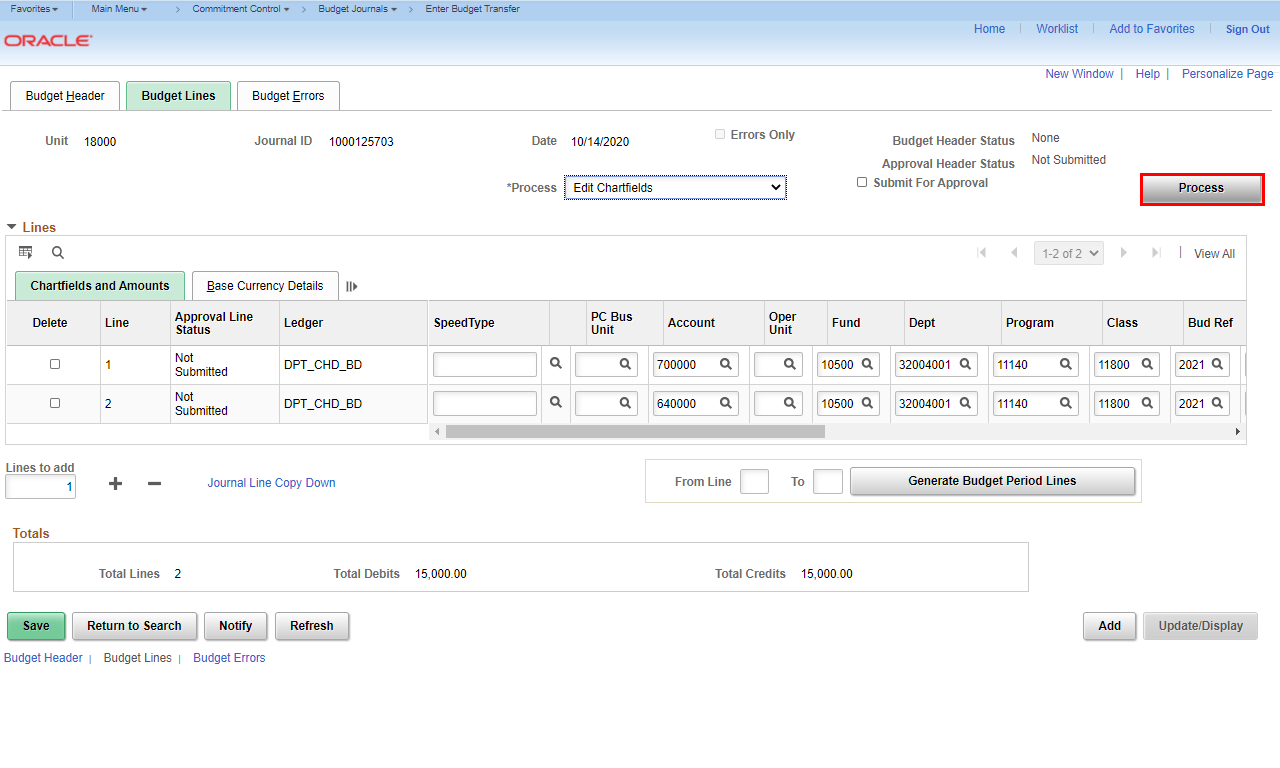Check the Delete checkbox for line 2

55,403
